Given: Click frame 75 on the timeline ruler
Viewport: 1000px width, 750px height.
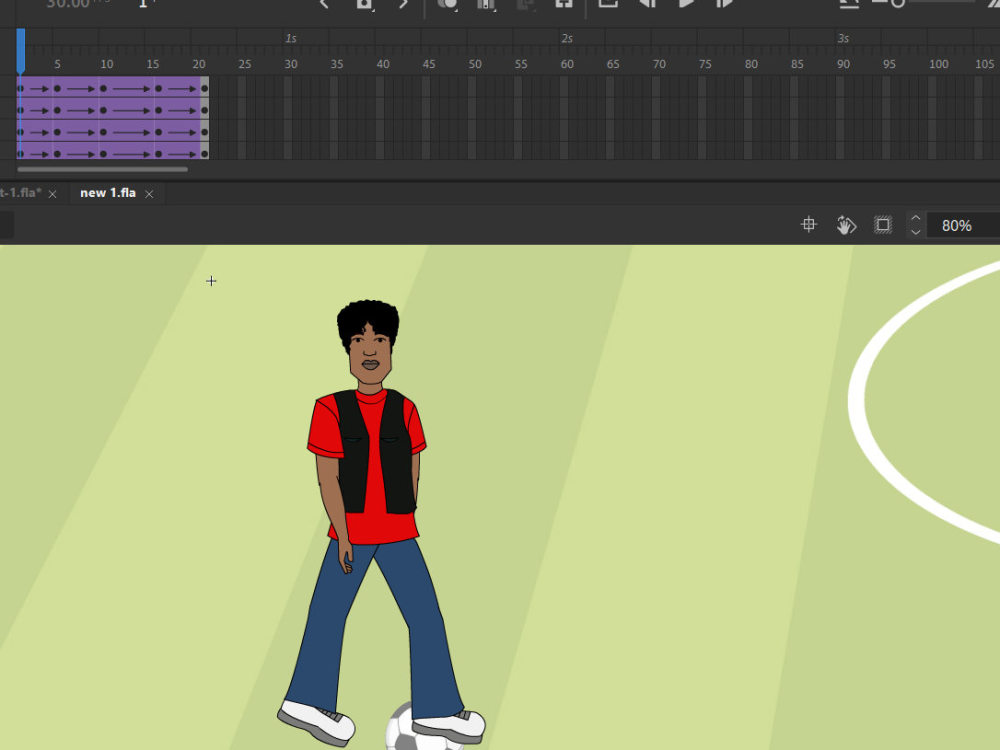Looking at the screenshot, I should [705, 64].
